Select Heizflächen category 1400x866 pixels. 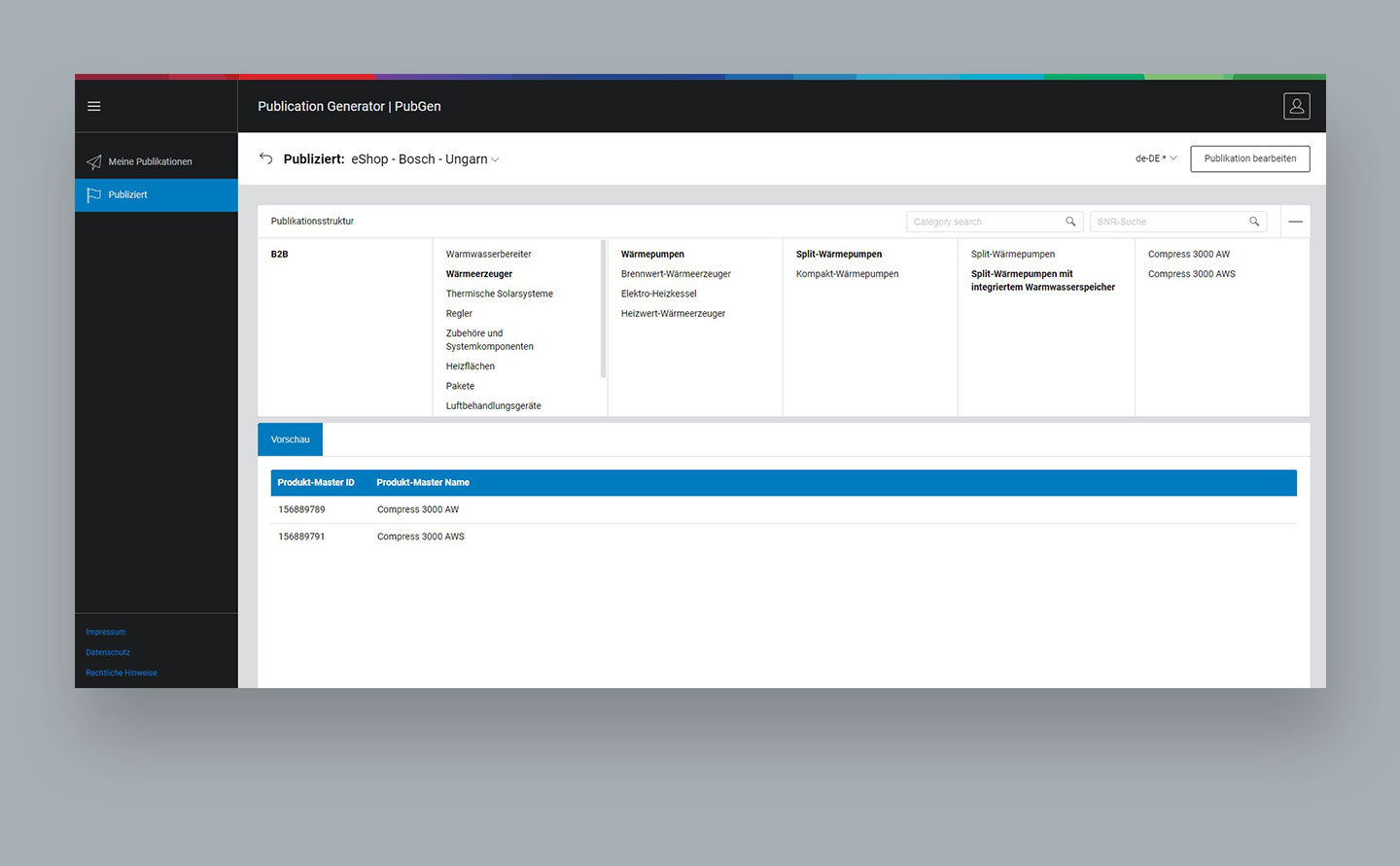point(471,366)
